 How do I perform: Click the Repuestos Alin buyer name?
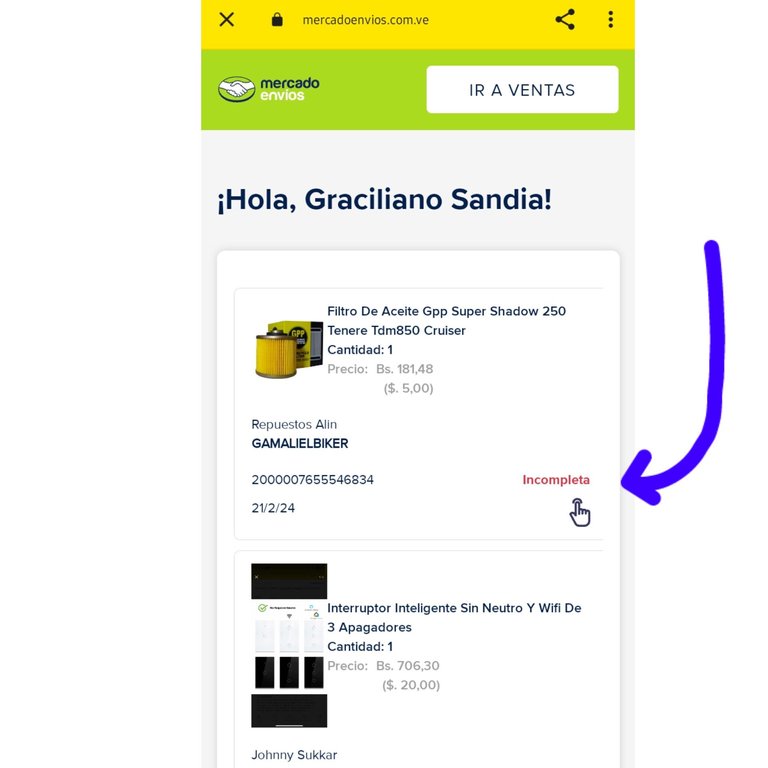click(x=294, y=424)
